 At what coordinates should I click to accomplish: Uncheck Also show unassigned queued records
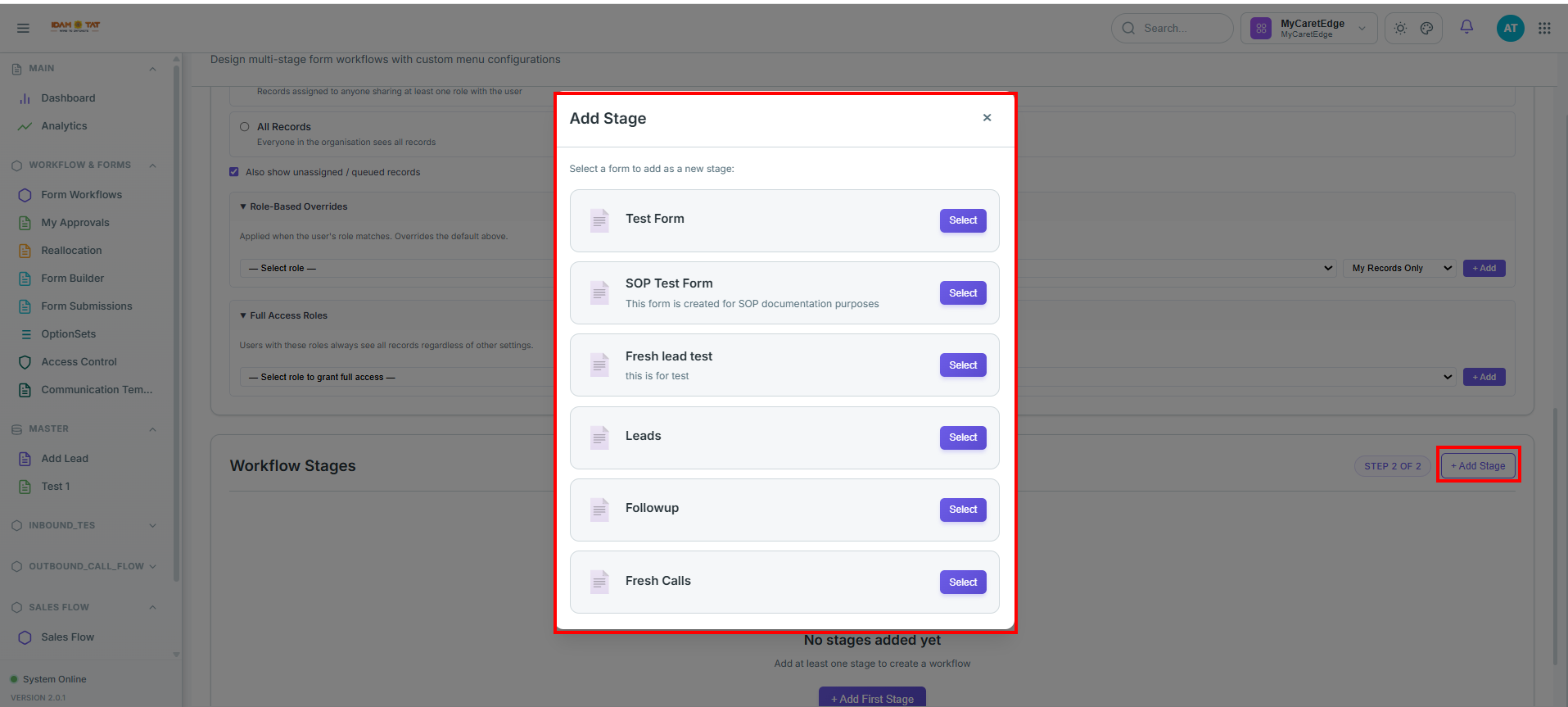(x=234, y=172)
